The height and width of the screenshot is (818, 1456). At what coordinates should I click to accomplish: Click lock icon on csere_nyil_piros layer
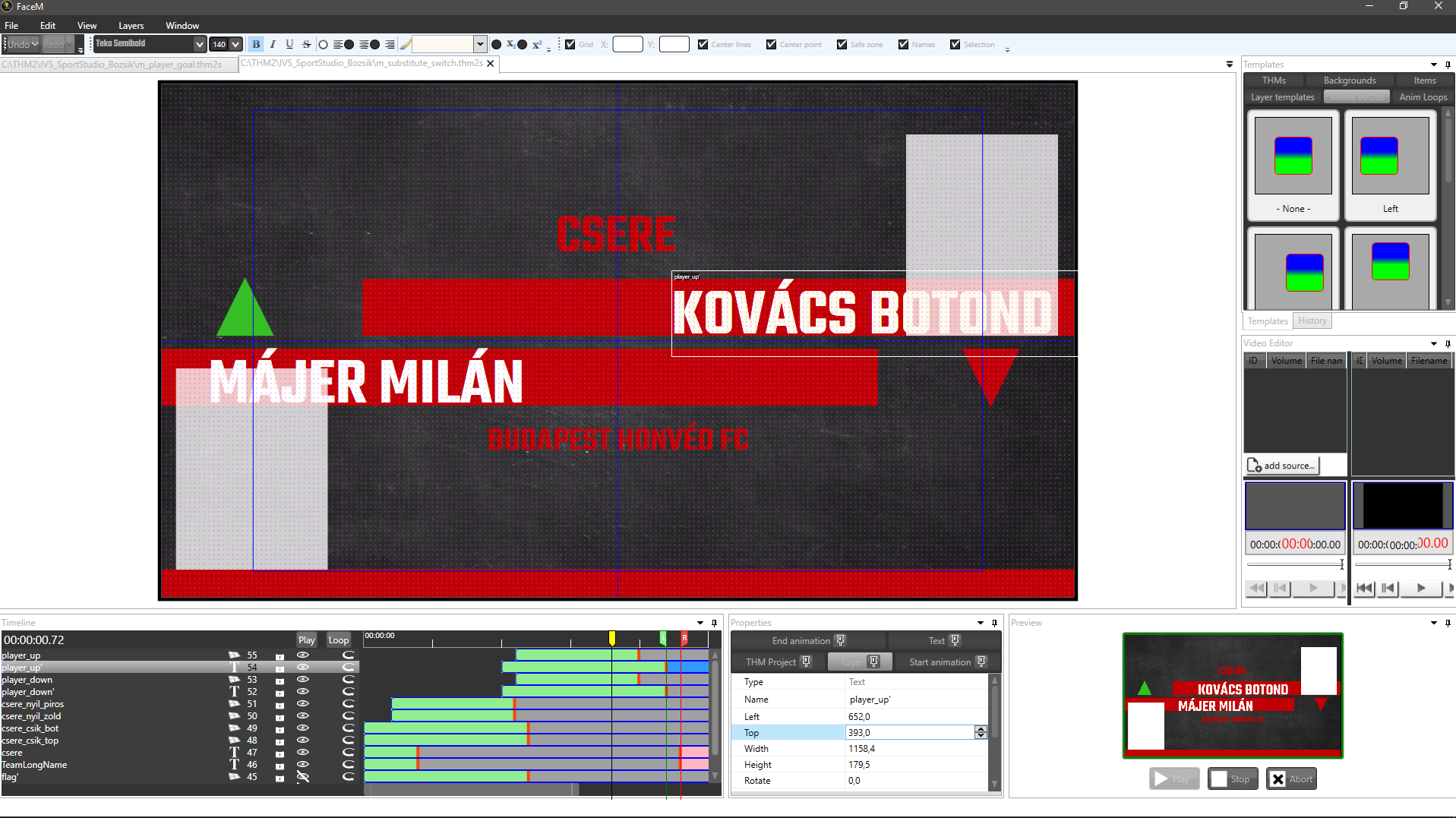280,704
